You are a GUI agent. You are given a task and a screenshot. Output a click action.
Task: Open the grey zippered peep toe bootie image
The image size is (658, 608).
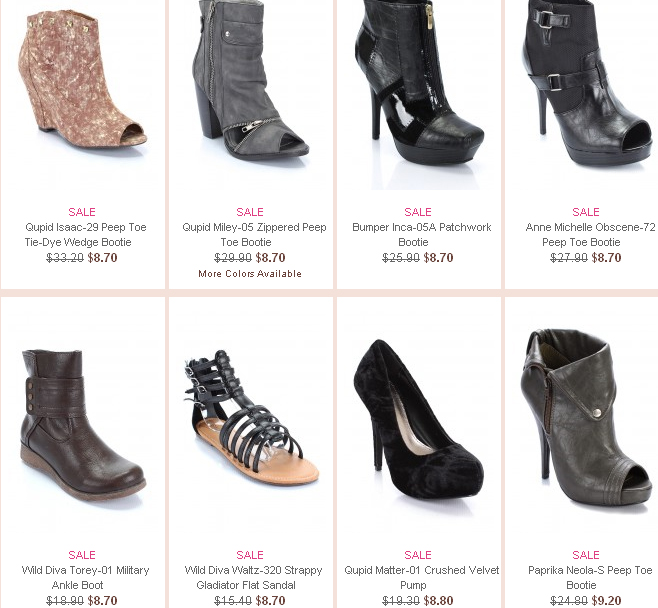pyautogui.click(x=251, y=80)
